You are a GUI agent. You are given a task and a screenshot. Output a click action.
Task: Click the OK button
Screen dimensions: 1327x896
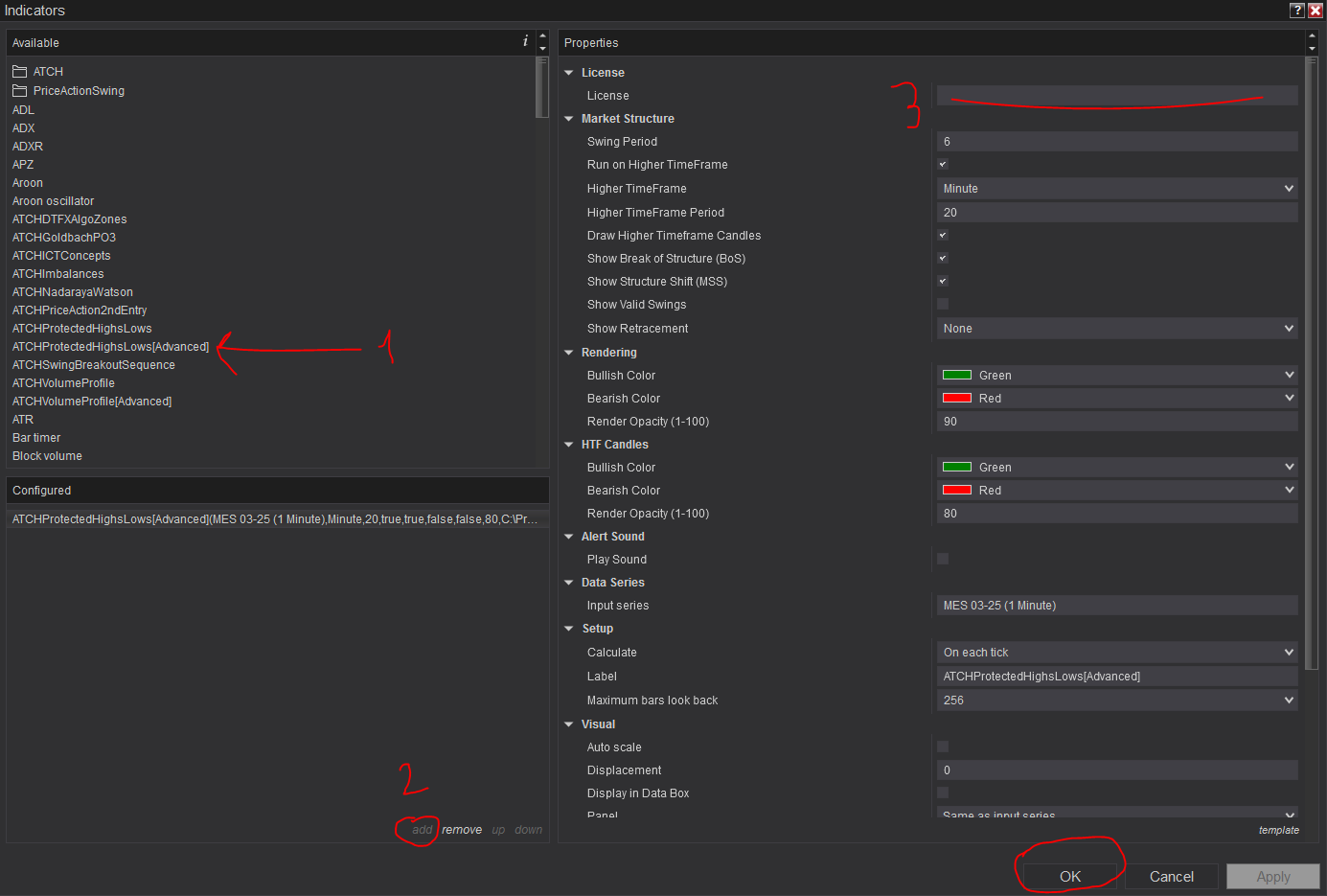pyautogui.click(x=1070, y=877)
